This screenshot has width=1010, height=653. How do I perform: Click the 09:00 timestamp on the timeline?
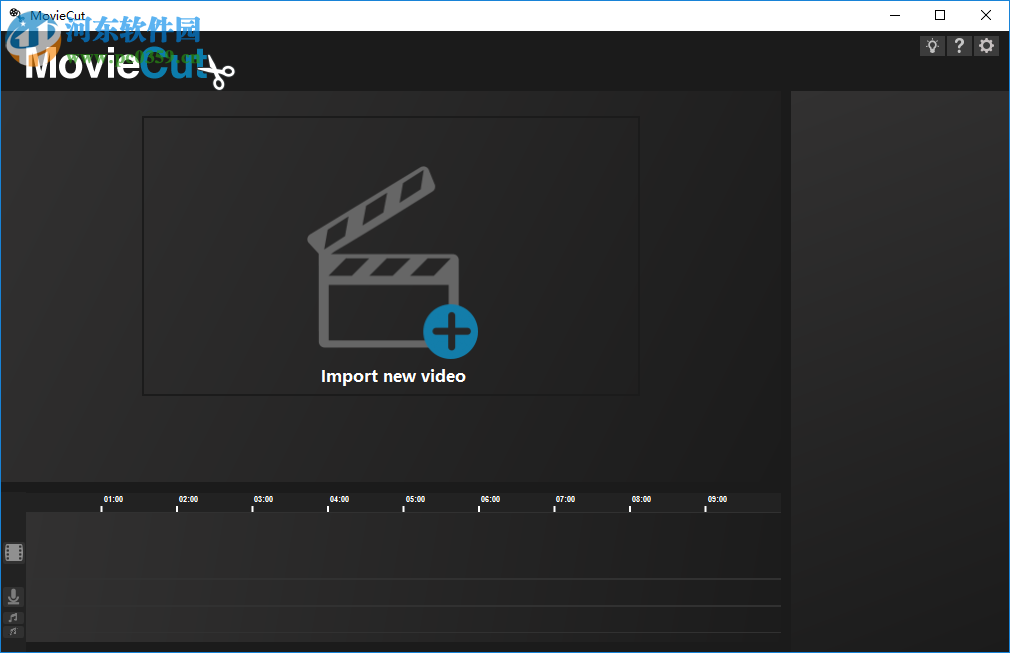[x=716, y=499]
